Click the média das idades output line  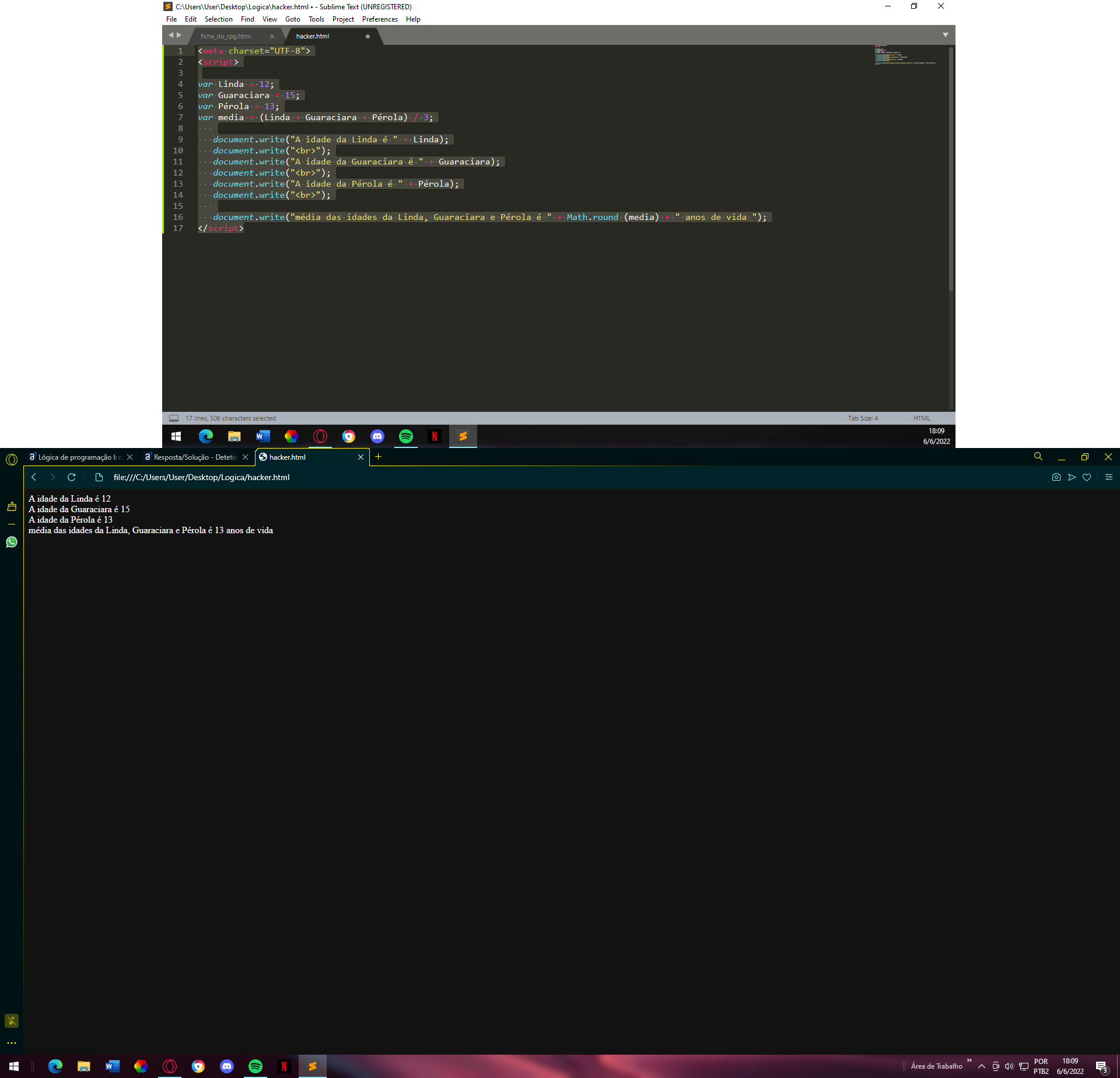tap(150, 530)
